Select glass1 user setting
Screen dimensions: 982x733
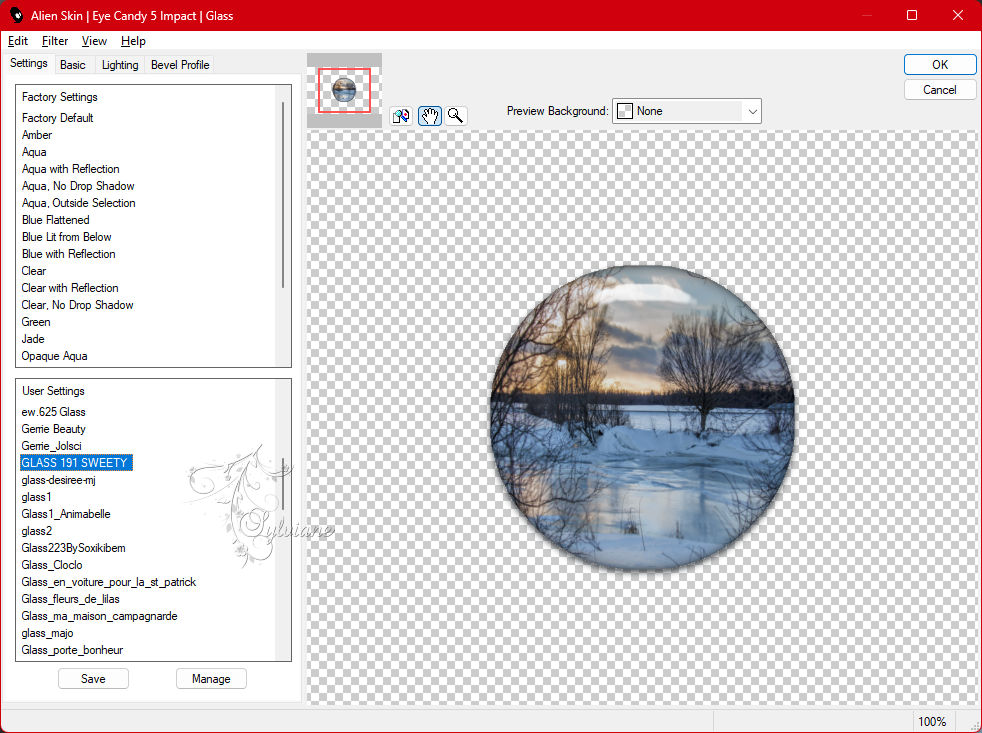(36, 497)
